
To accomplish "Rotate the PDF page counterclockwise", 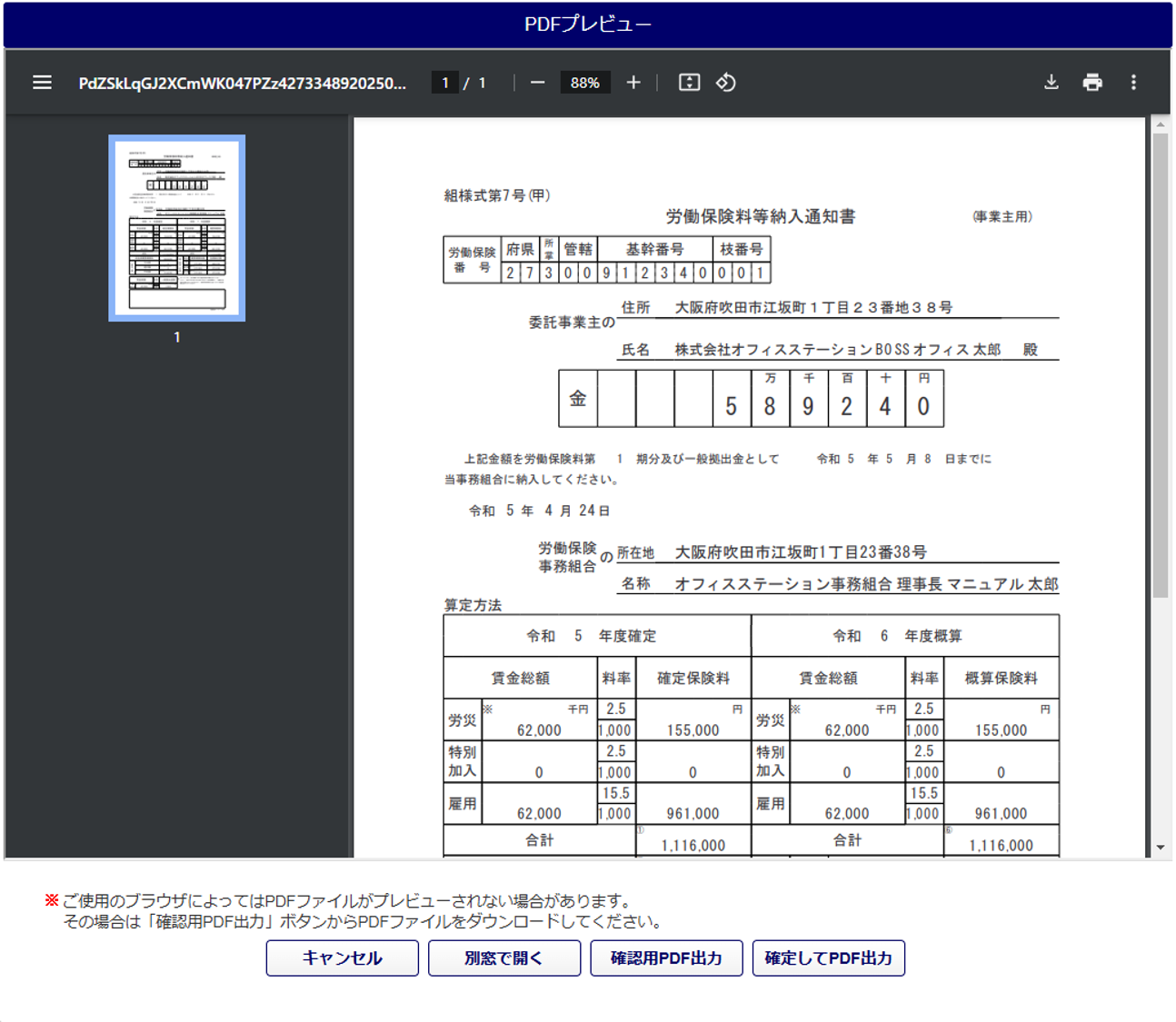I will [725, 83].
